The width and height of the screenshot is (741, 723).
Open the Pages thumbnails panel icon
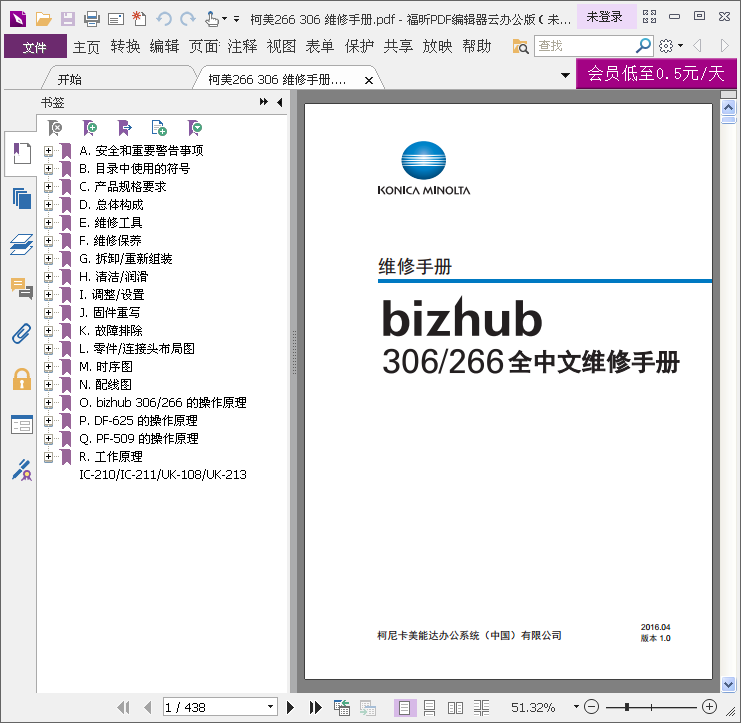pos(22,198)
